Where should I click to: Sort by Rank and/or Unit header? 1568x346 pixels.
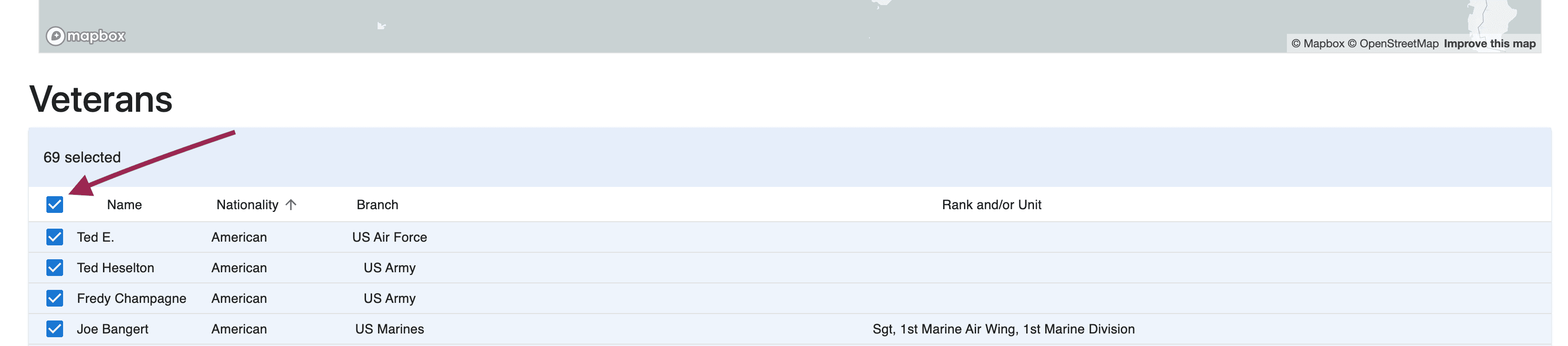pyautogui.click(x=991, y=205)
